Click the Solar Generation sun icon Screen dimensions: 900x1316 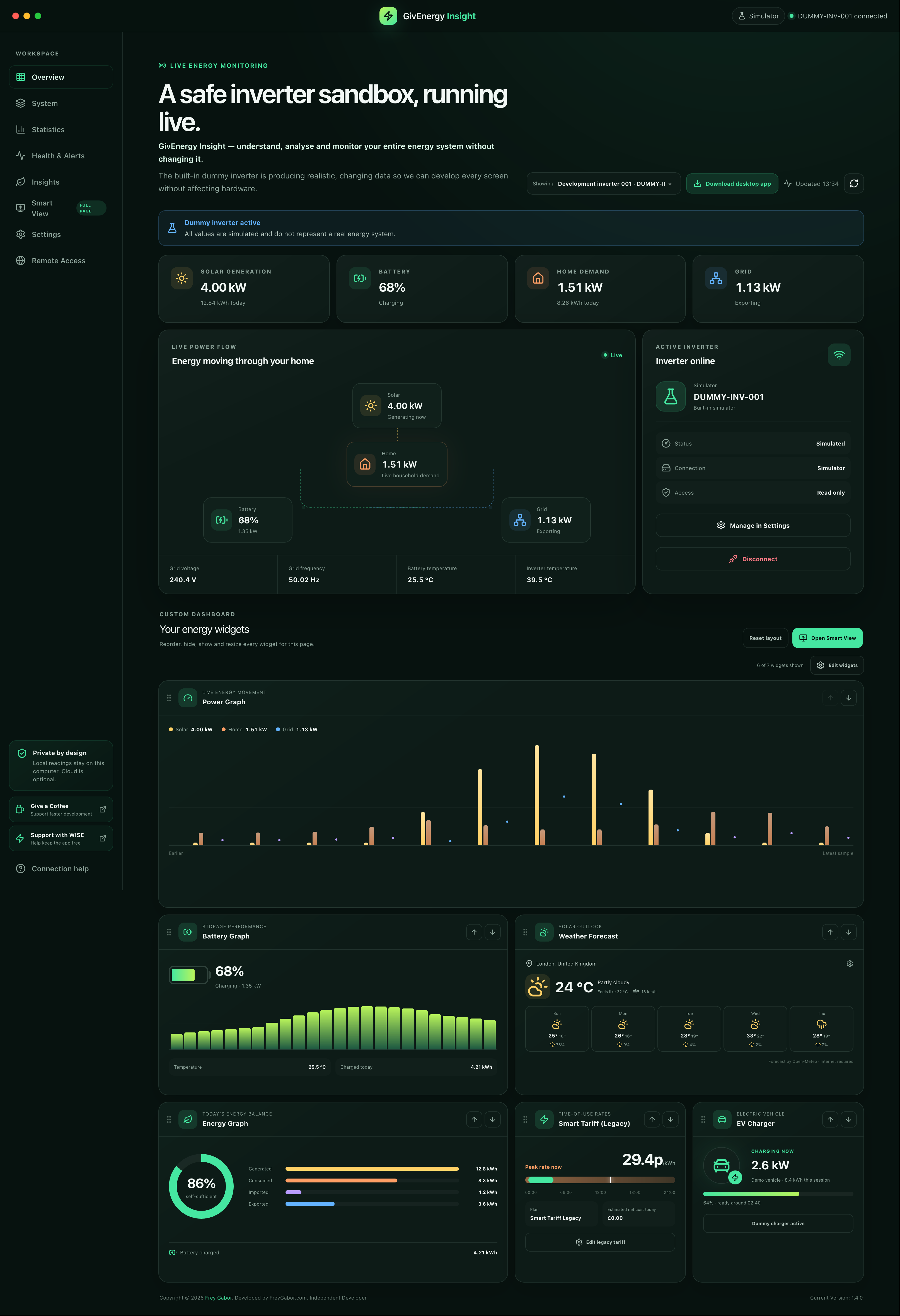[x=182, y=278]
